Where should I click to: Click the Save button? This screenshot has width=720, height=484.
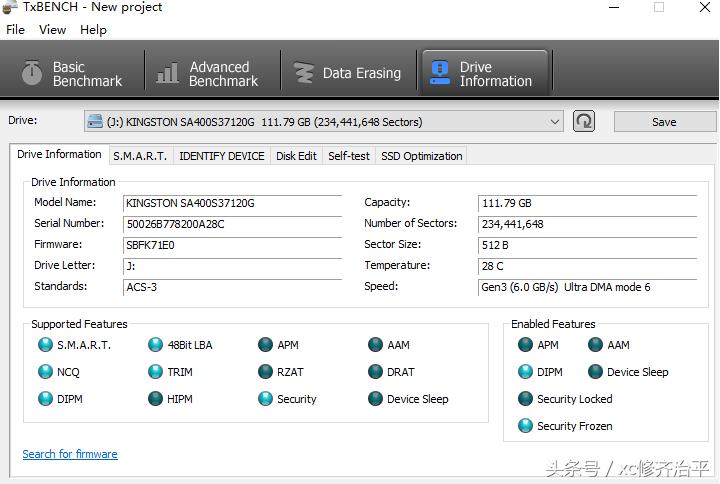point(663,122)
